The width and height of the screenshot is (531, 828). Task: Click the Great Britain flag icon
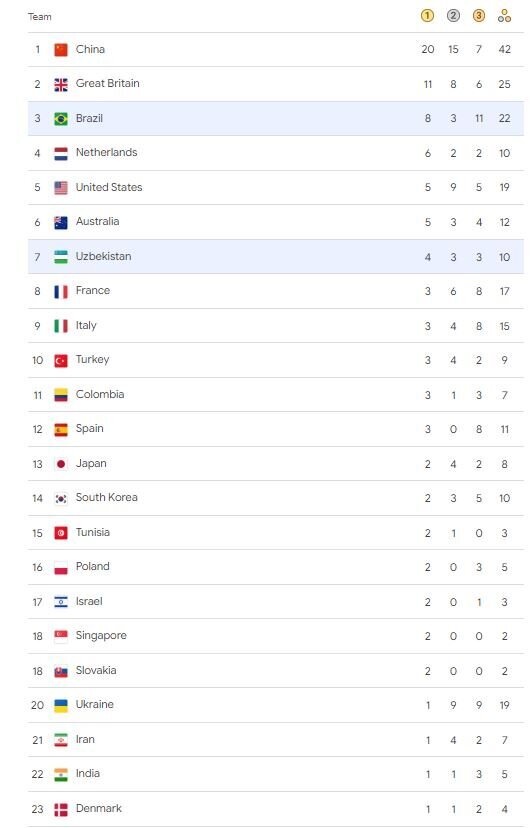pyautogui.click(x=61, y=84)
